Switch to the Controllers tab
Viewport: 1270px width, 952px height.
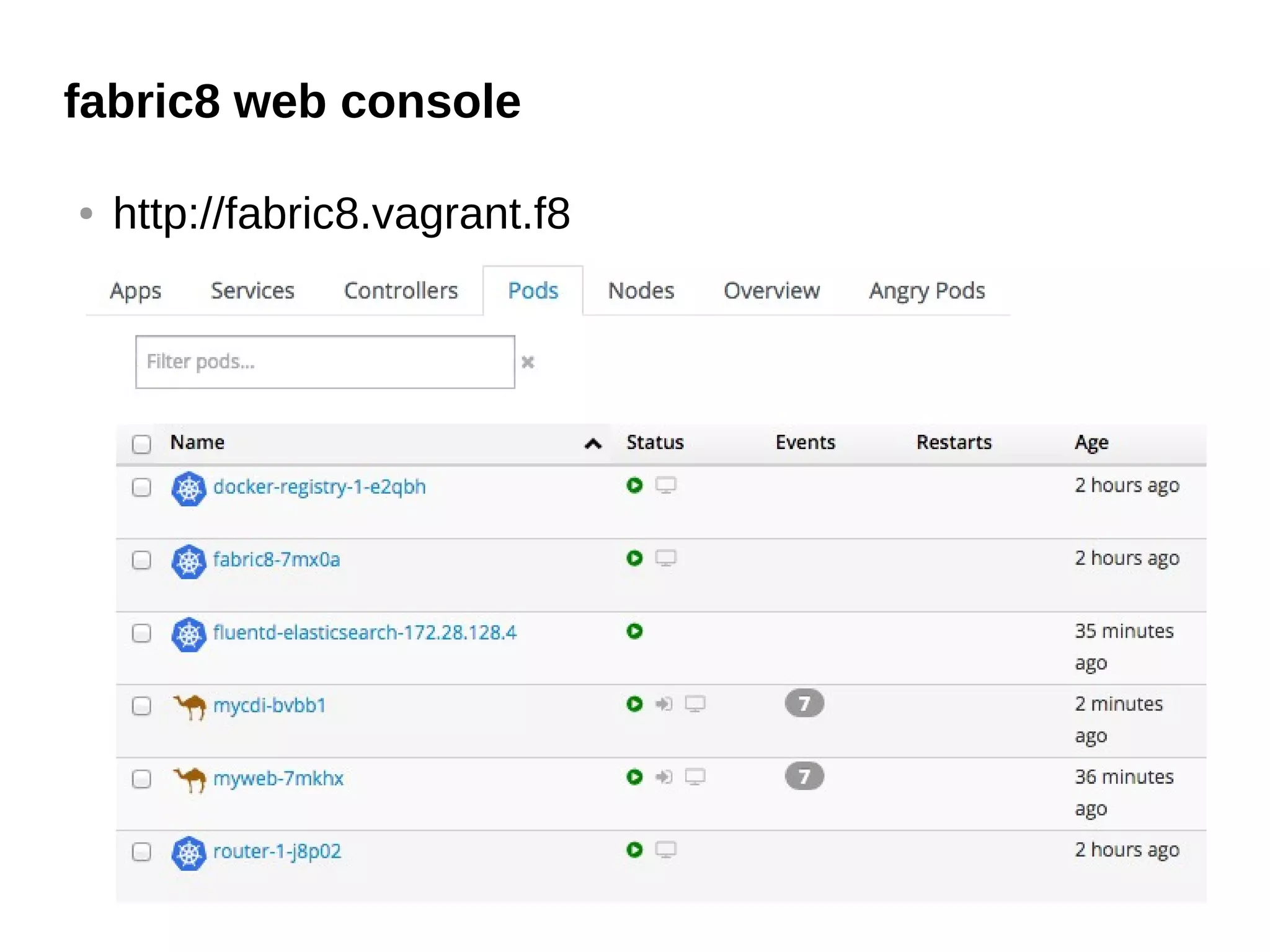(401, 291)
